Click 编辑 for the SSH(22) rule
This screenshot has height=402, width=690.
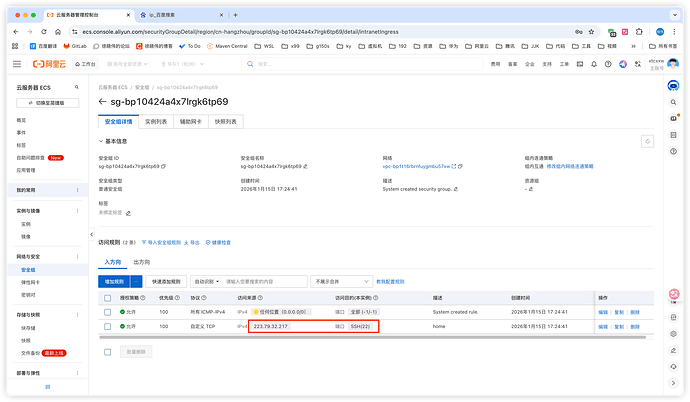603,326
